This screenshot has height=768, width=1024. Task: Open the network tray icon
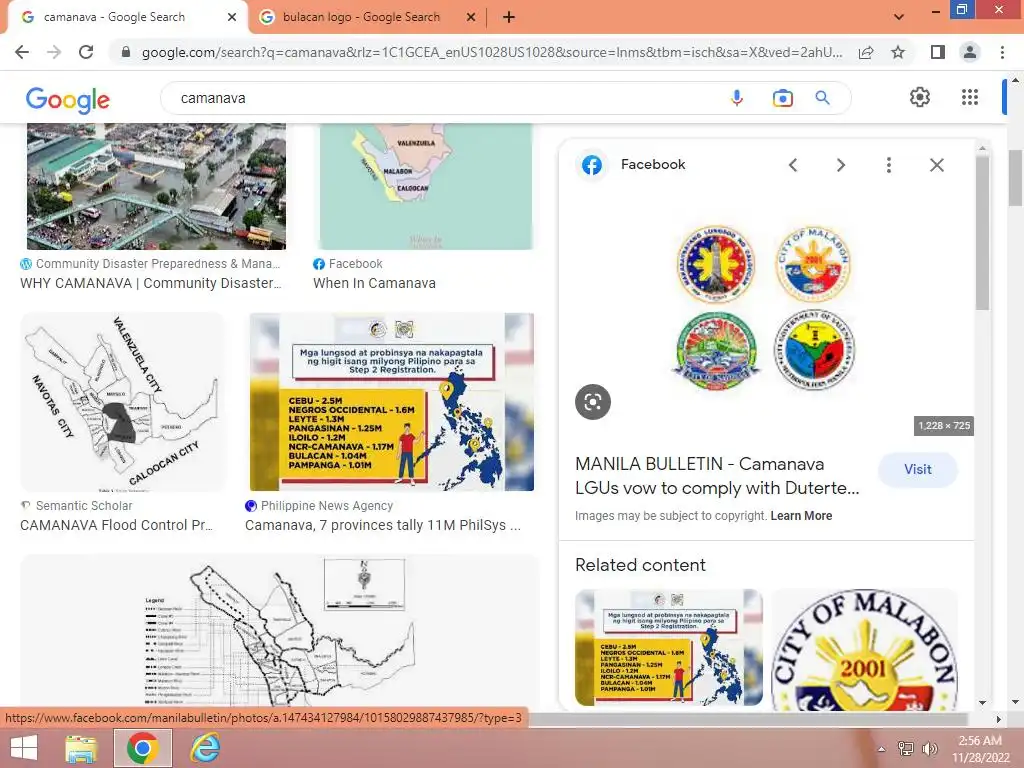click(x=905, y=749)
